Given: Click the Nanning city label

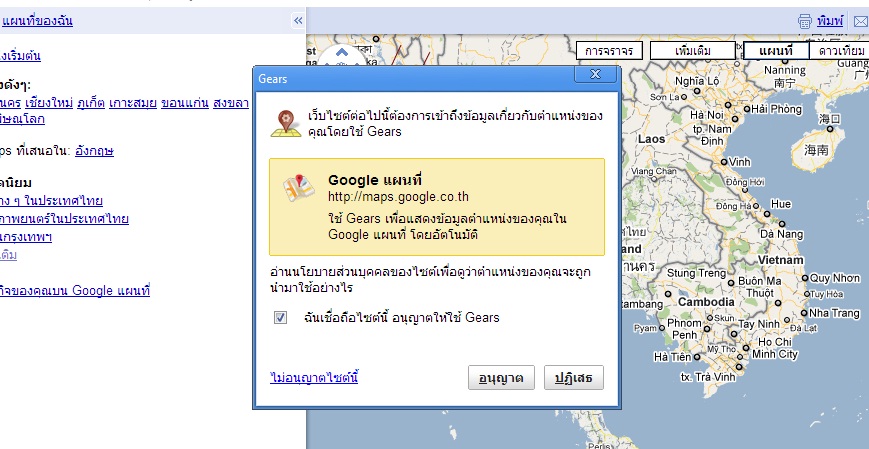Looking at the screenshot, I should tap(785, 70).
